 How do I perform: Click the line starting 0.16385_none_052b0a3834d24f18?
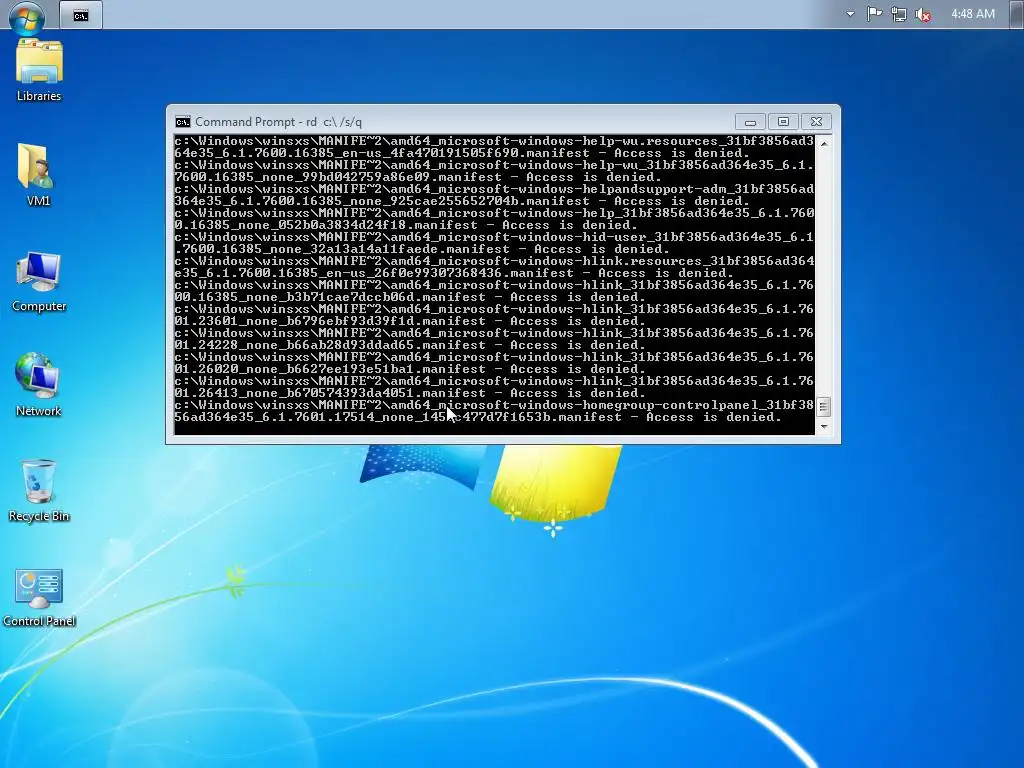(x=406, y=225)
